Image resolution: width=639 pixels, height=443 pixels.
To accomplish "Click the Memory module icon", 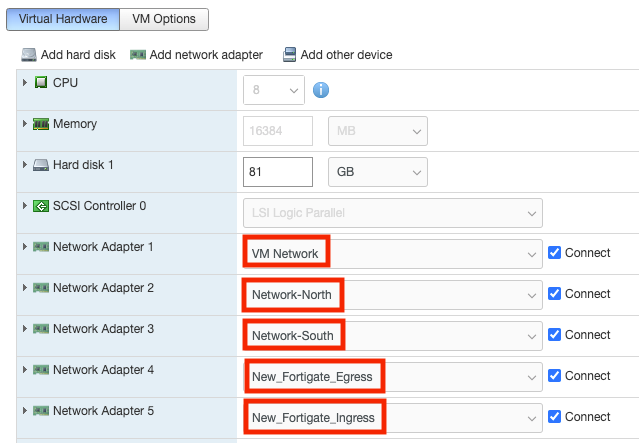I will 41,124.
